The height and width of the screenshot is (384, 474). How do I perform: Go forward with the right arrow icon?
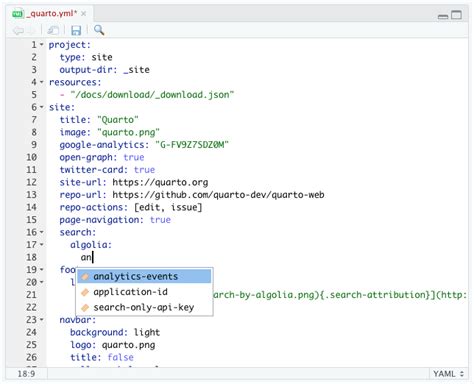[31, 31]
